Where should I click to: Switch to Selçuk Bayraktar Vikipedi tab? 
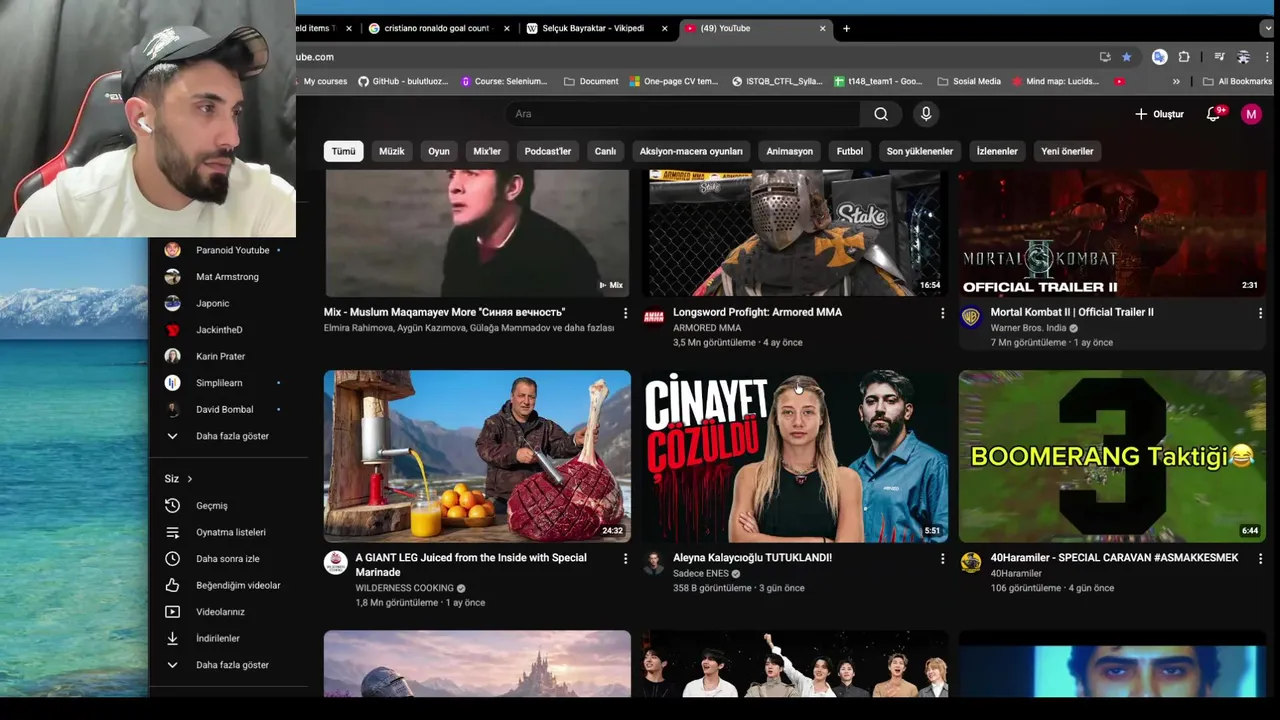597,28
